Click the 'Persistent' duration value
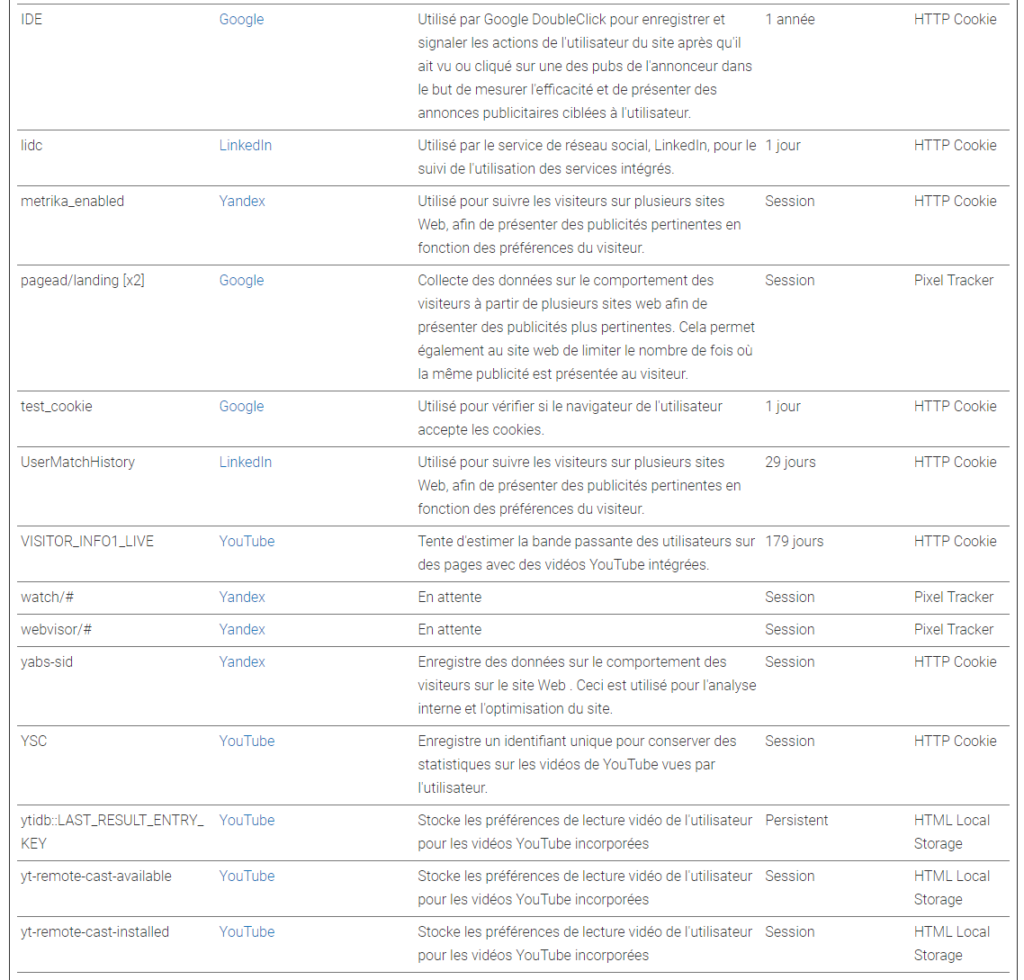1024x980 pixels. [796, 821]
